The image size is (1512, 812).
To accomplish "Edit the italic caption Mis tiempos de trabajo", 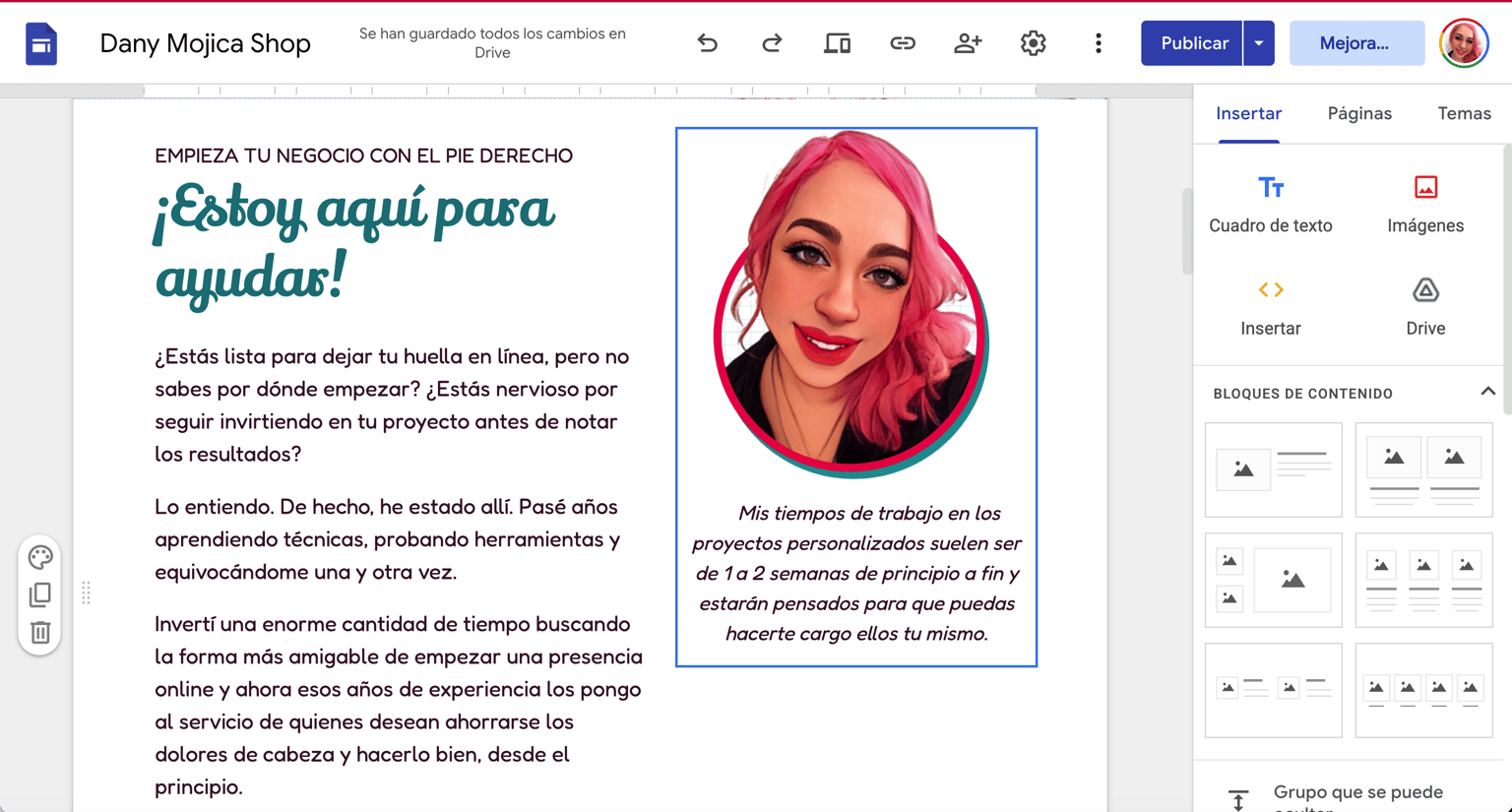I will point(856,573).
